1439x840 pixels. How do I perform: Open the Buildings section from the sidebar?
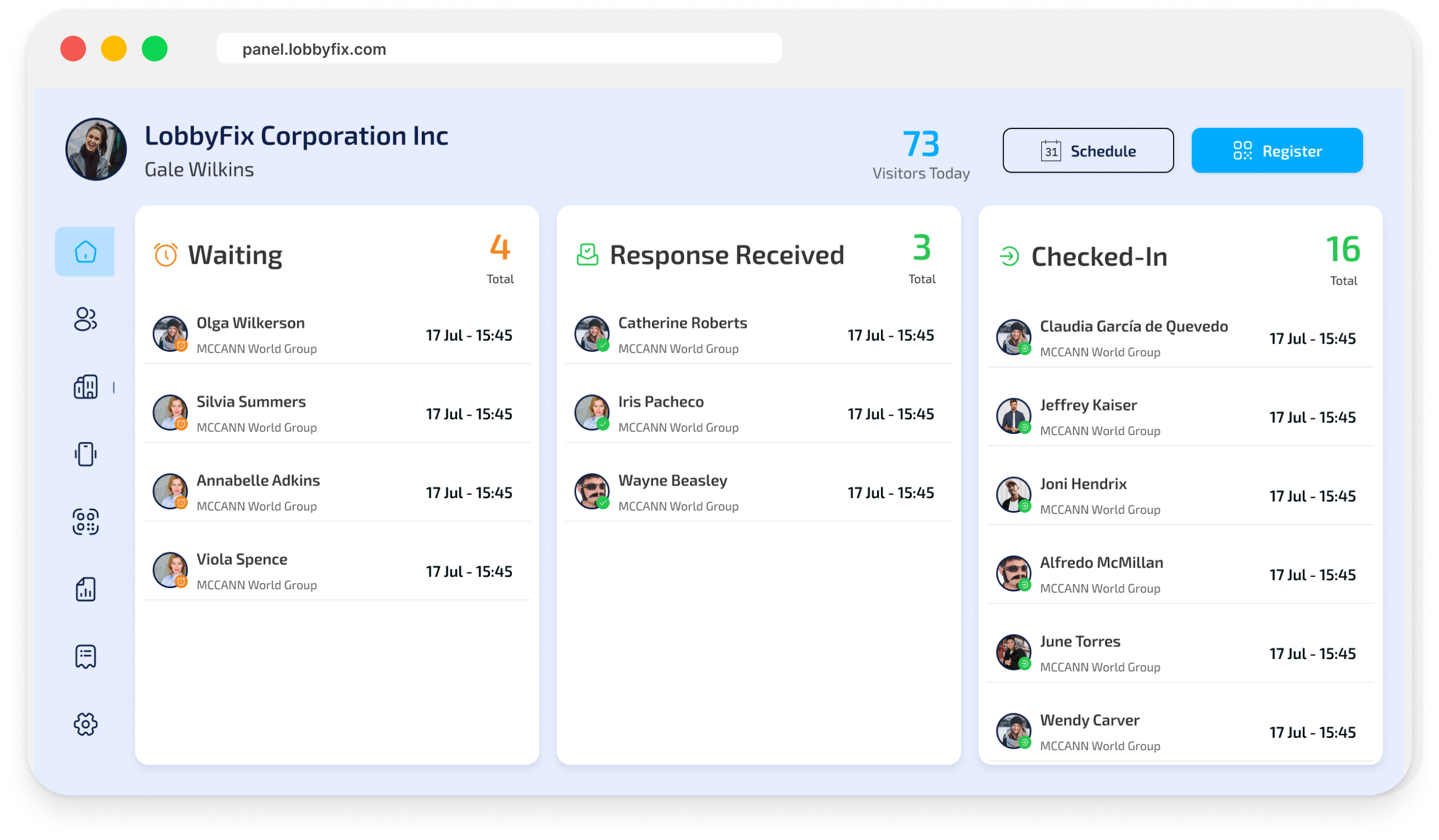click(85, 388)
